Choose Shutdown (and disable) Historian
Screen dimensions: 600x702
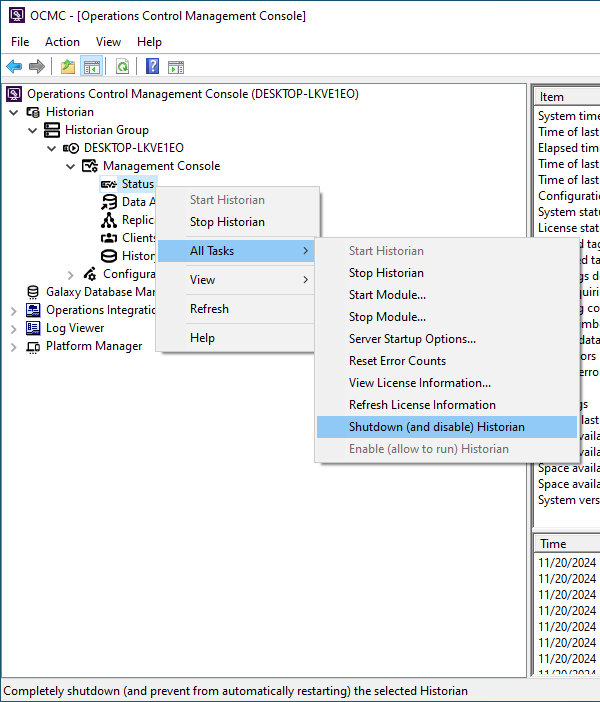click(x=447, y=427)
